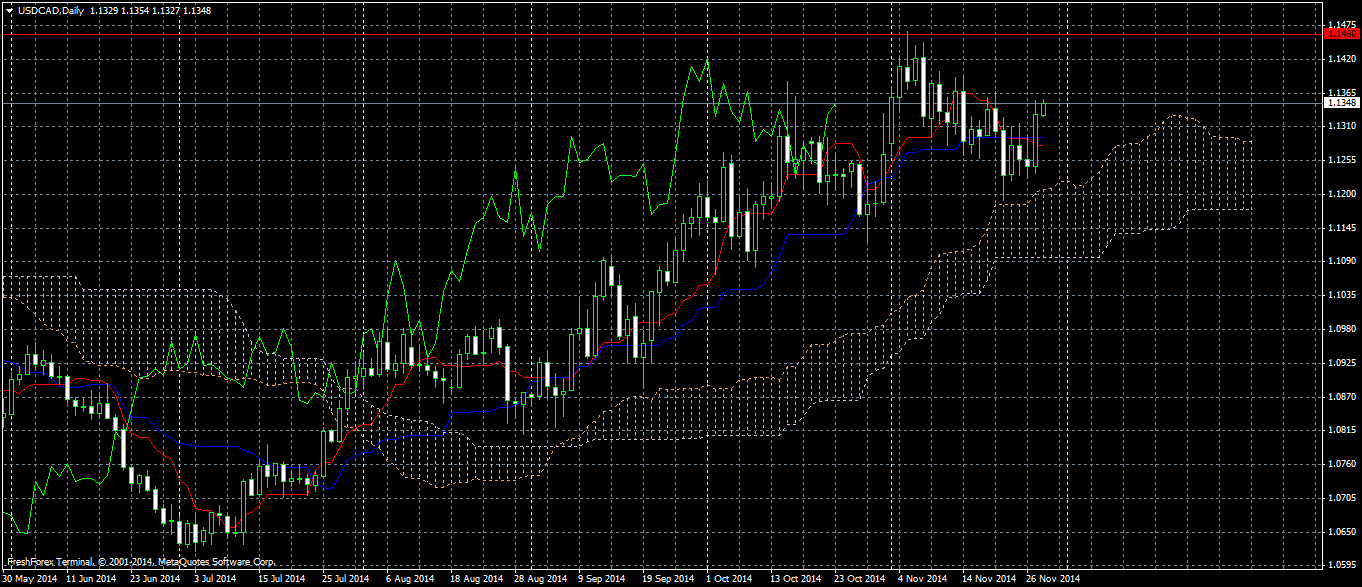Image resolution: width=1362 pixels, height=587 pixels.
Task: Click the 14 Nov 2014 date label
Action: coord(988,579)
